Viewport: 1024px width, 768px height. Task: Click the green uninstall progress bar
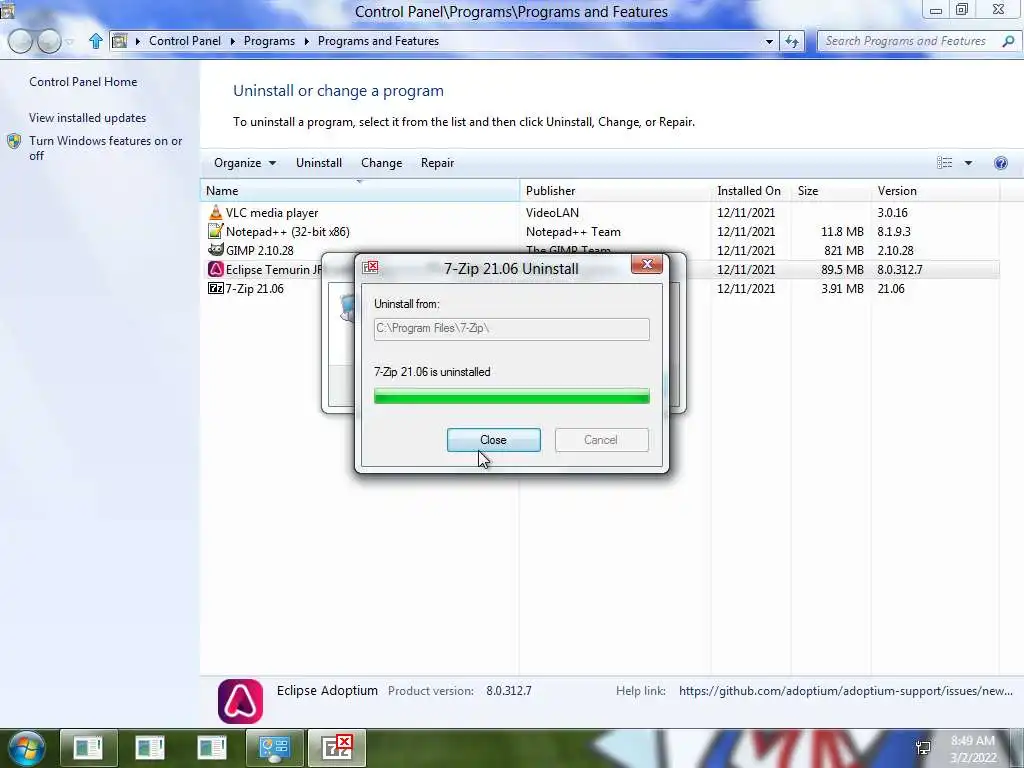click(511, 396)
